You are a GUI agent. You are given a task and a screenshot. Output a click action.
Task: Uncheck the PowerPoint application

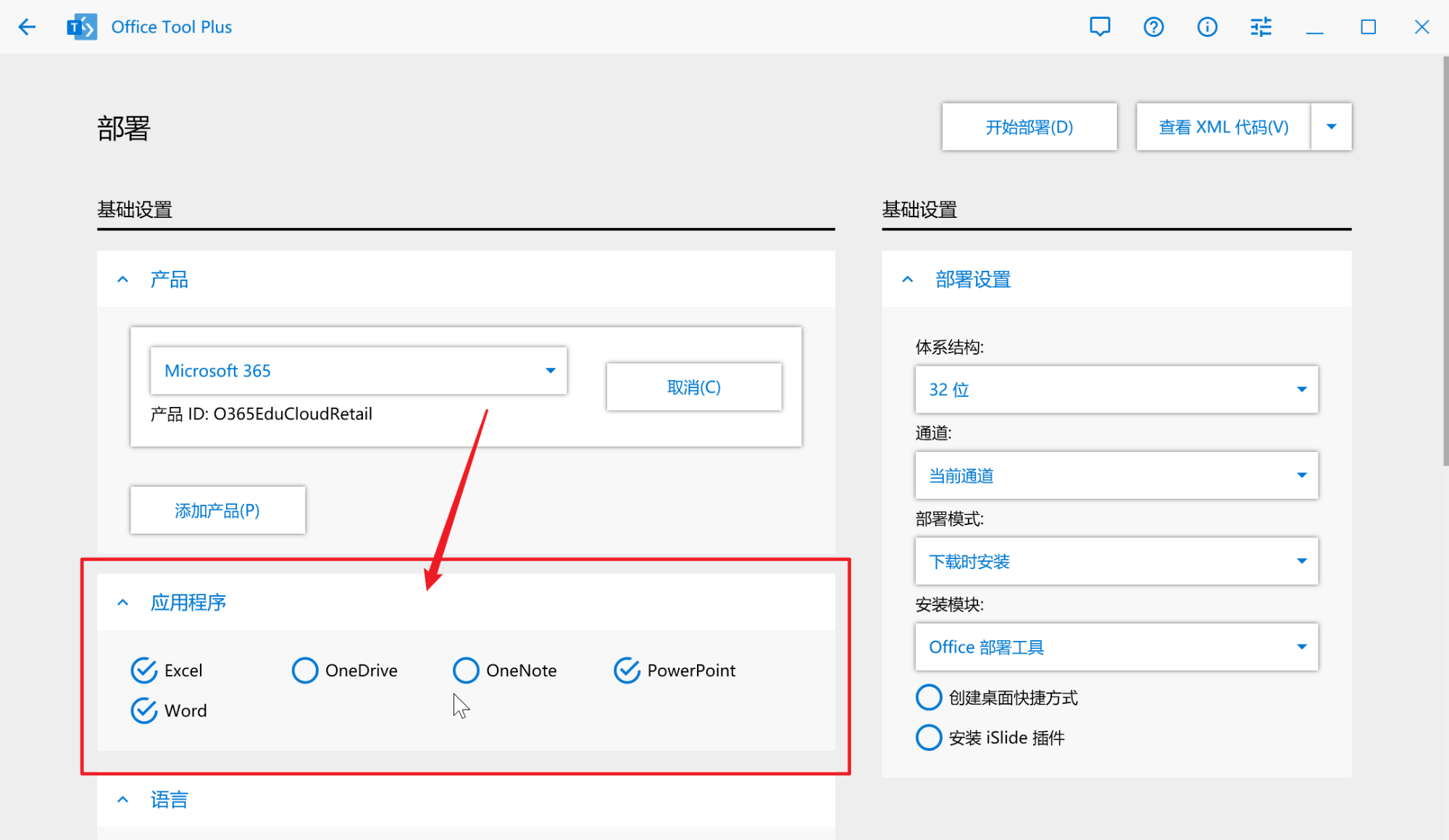pos(674,670)
